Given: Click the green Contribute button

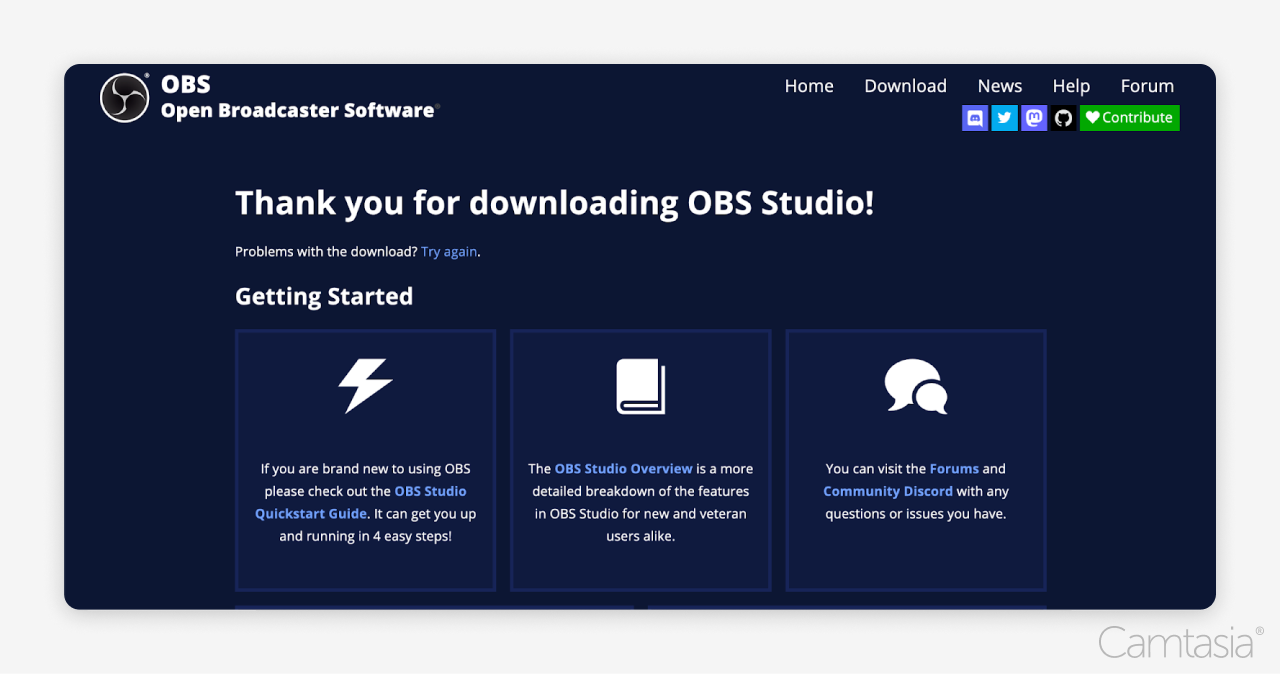Looking at the screenshot, I should tap(1129, 117).
